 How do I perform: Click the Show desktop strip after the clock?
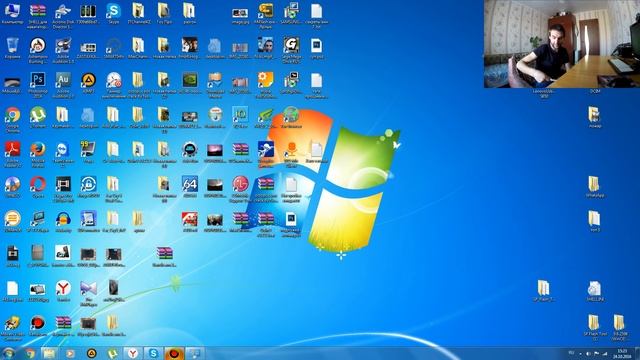tap(638, 353)
